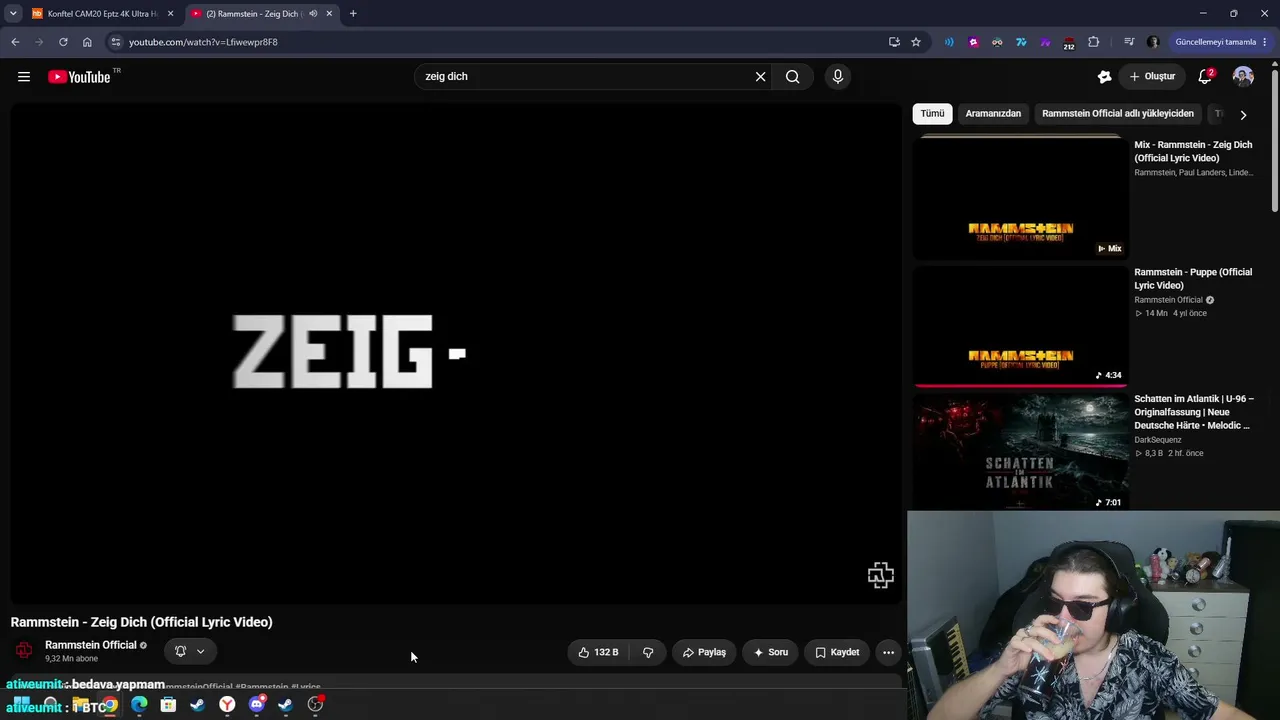1280x720 pixels.
Task: Open the YouTube guide hamburger menu
Action: click(x=24, y=77)
